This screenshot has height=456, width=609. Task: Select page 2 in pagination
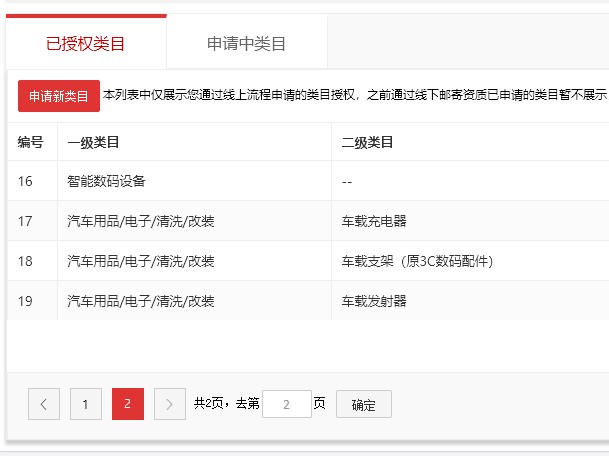tap(128, 404)
